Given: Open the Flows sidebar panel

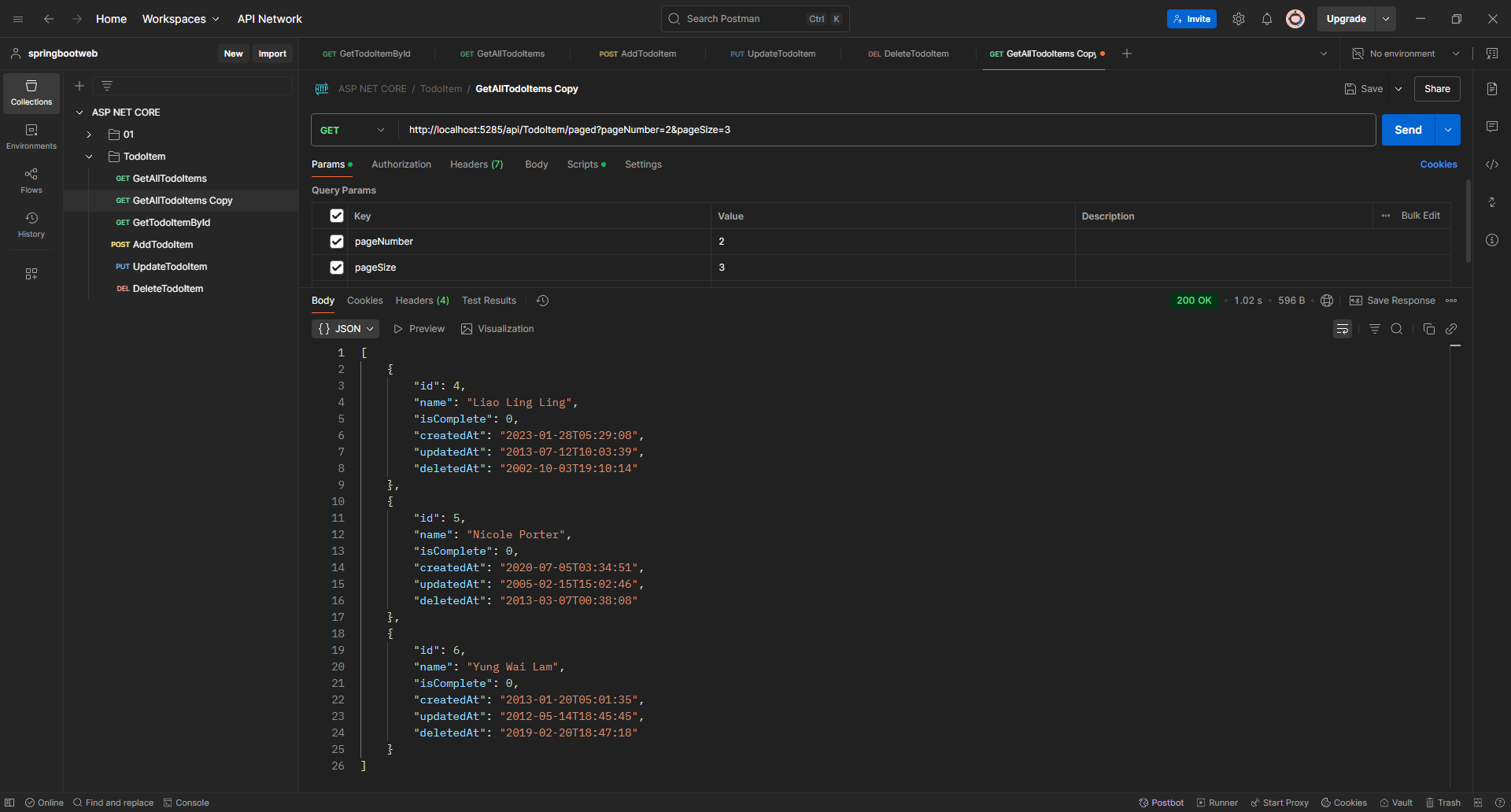Looking at the screenshot, I should pyautogui.click(x=31, y=180).
